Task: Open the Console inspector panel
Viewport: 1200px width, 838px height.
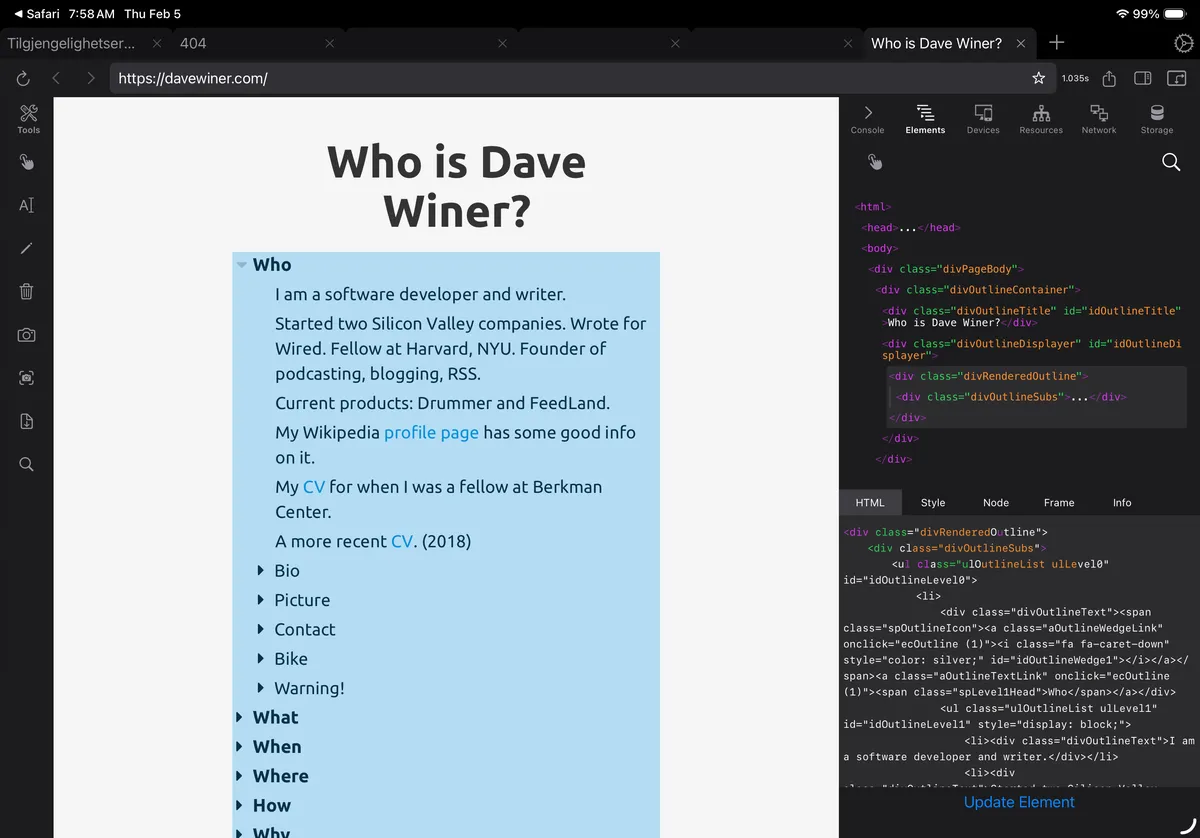Action: (867, 118)
